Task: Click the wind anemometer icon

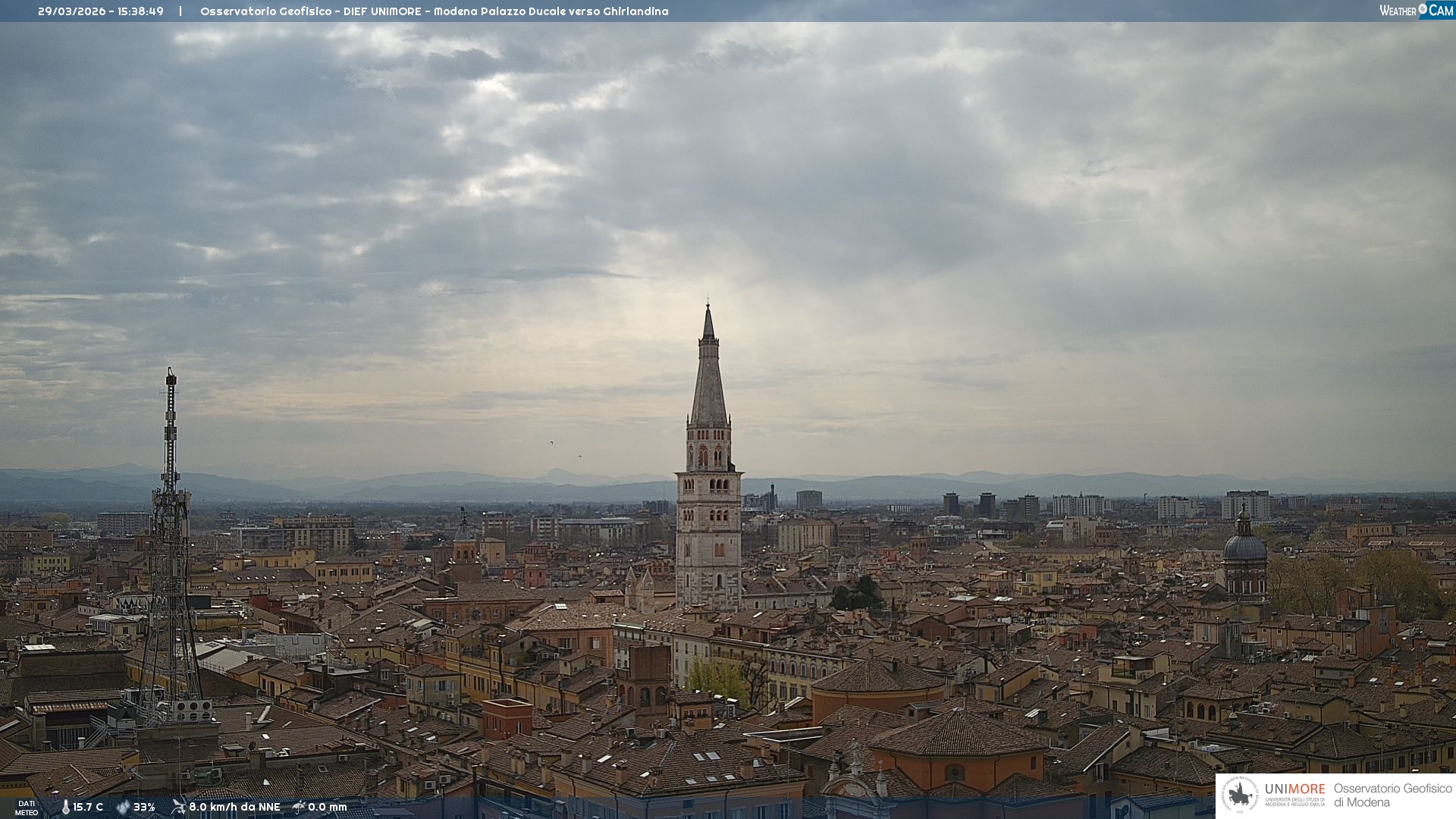Action: (178, 807)
